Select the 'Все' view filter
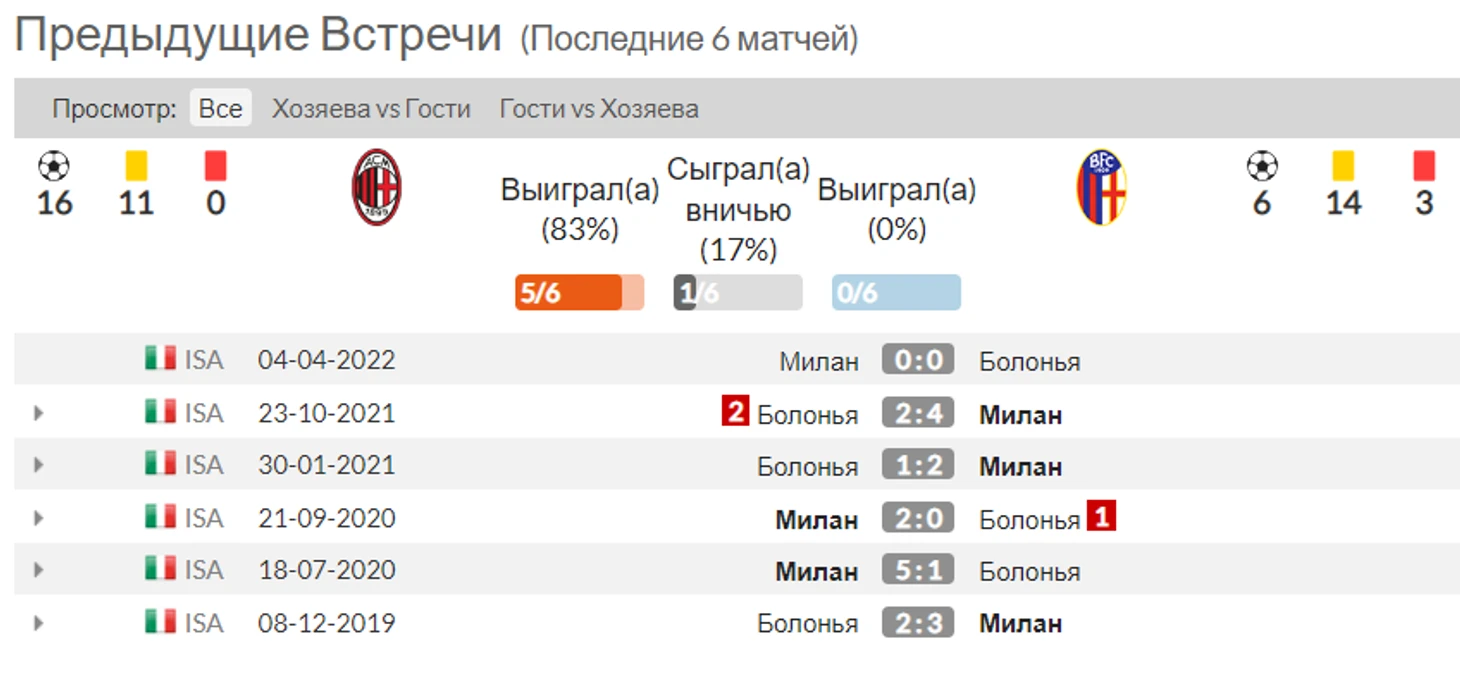Image resolution: width=1460 pixels, height=673 pixels. [220, 108]
